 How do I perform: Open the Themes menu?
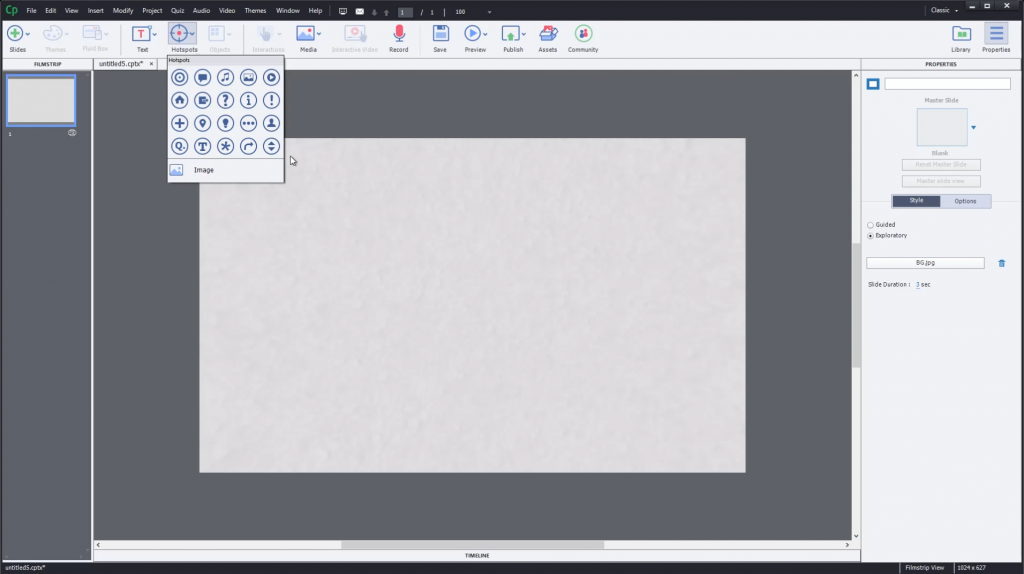click(255, 10)
